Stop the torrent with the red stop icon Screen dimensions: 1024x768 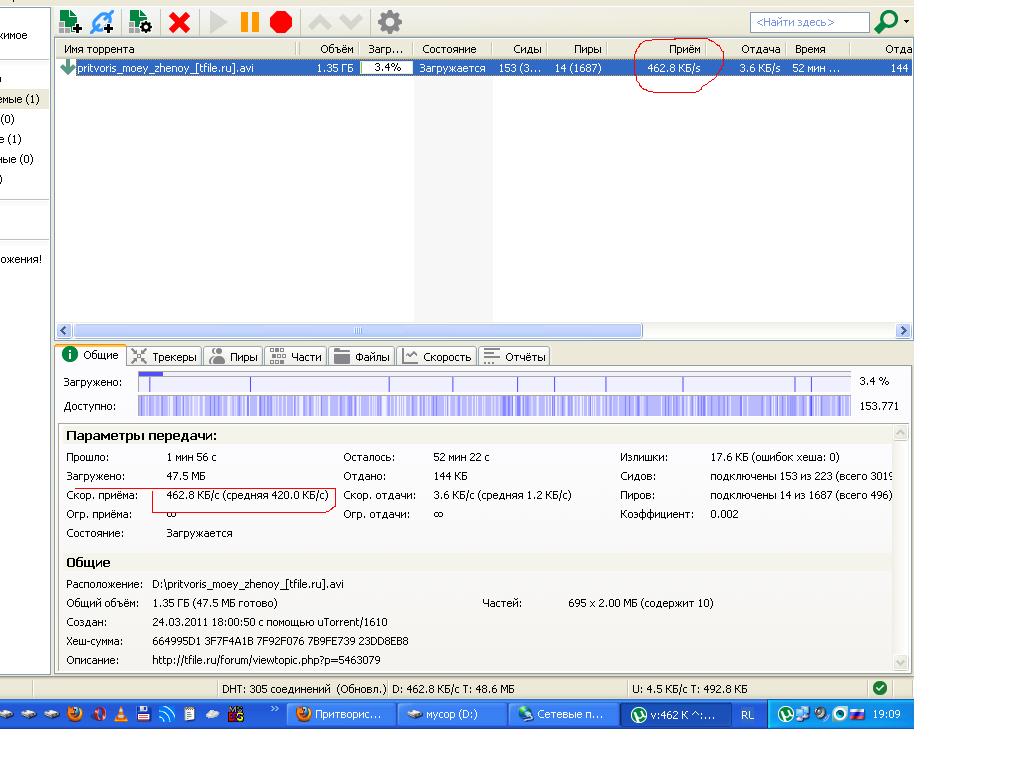pyautogui.click(x=281, y=21)
